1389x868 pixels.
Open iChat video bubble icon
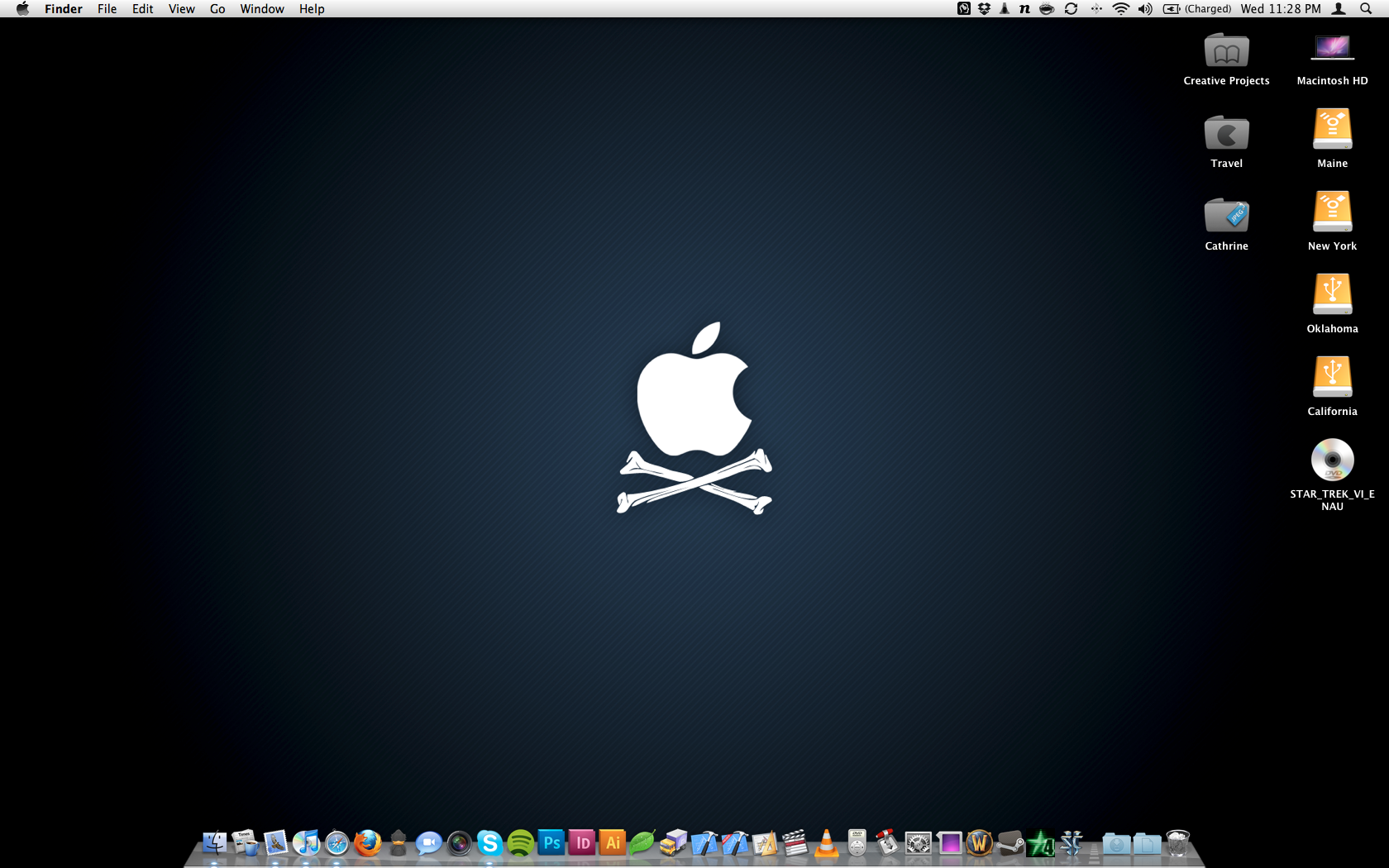click(x=428, y=843)
